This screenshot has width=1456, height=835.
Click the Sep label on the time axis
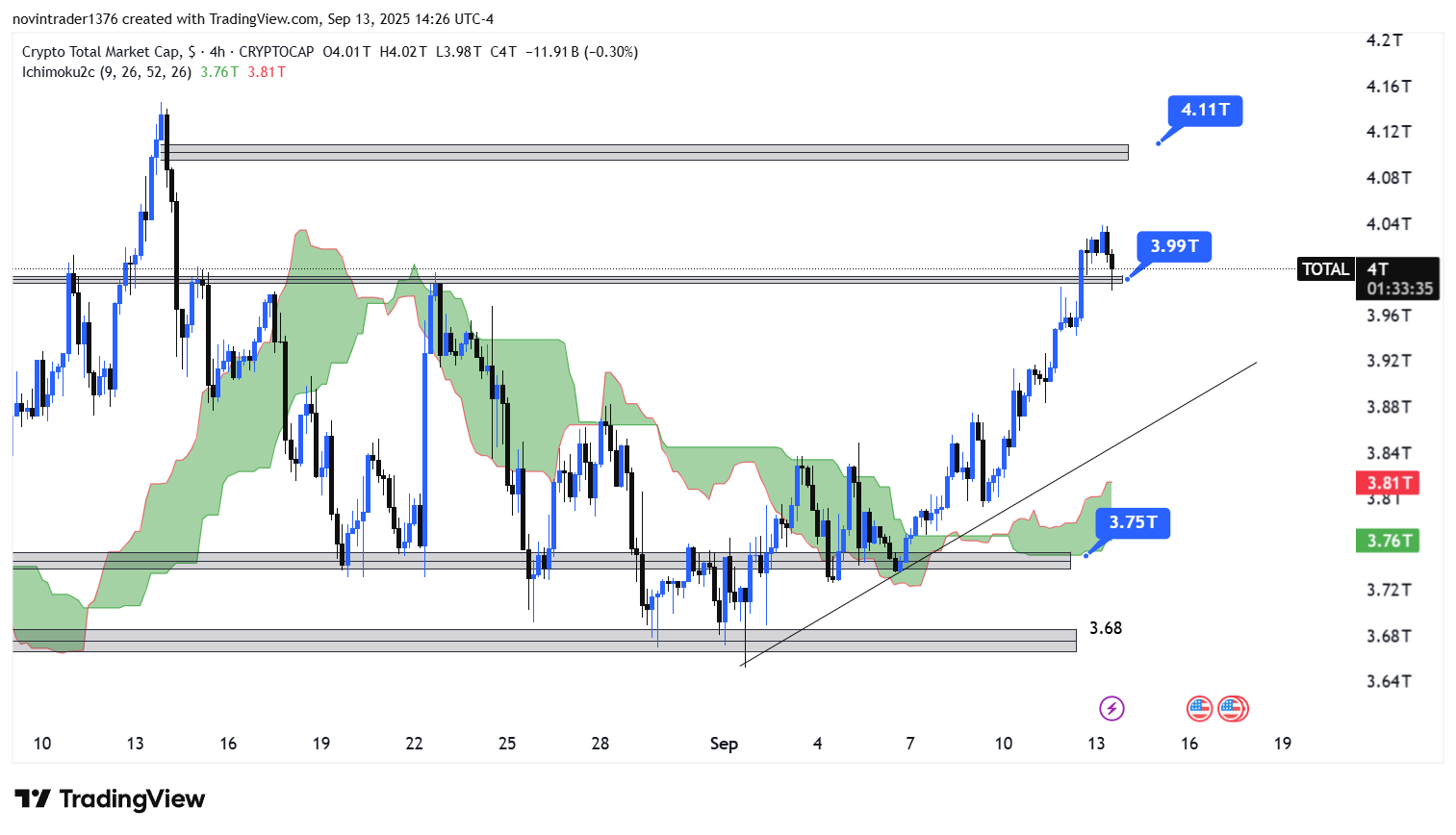click(724, 744)
